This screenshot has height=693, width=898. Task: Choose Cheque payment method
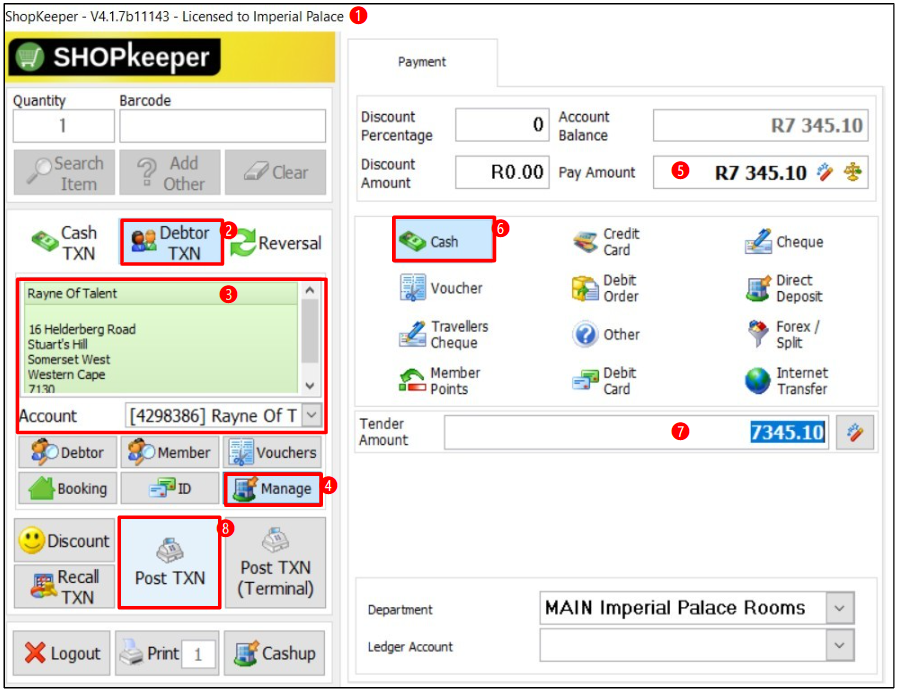click(783, 242)
